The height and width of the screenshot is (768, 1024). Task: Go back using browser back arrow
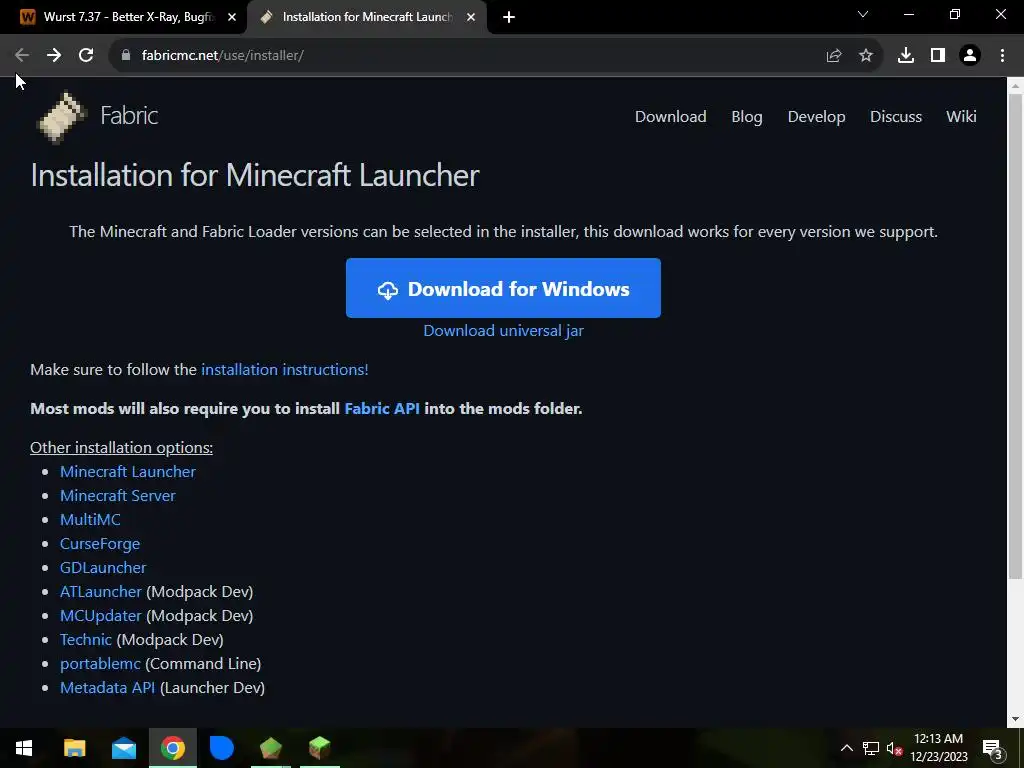[x=22, y=56]
